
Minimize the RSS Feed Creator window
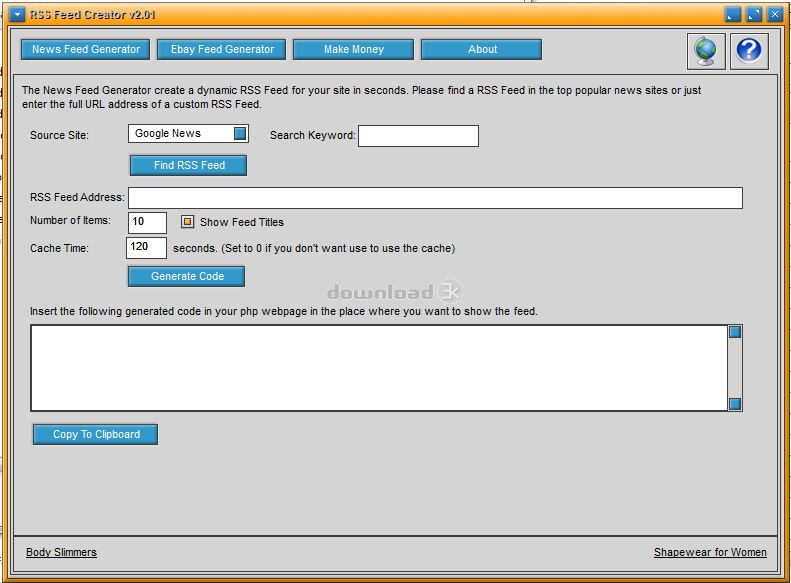point(732,15)
